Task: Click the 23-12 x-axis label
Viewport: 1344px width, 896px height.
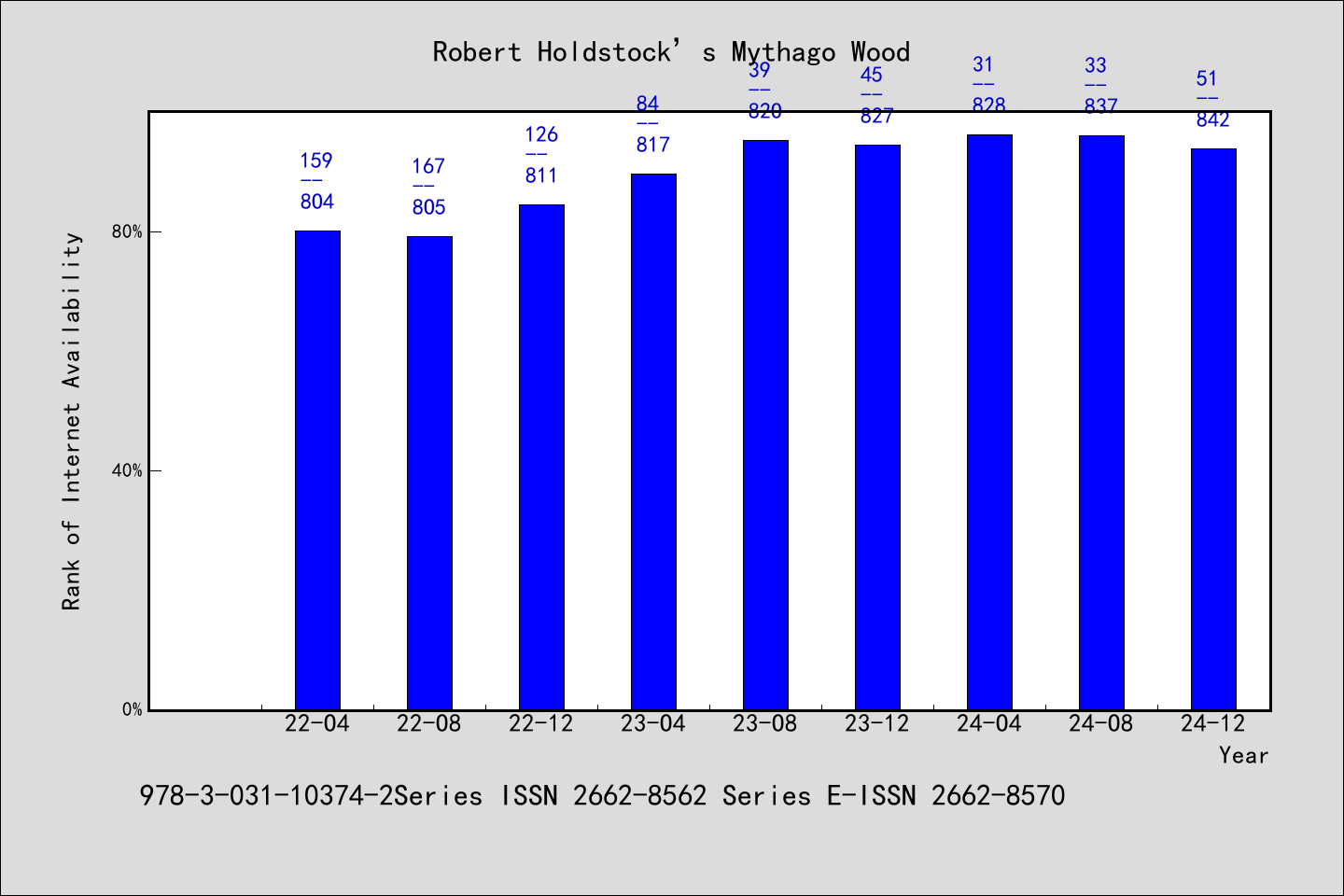Action: pyautogui.click(x=877, y=723)
